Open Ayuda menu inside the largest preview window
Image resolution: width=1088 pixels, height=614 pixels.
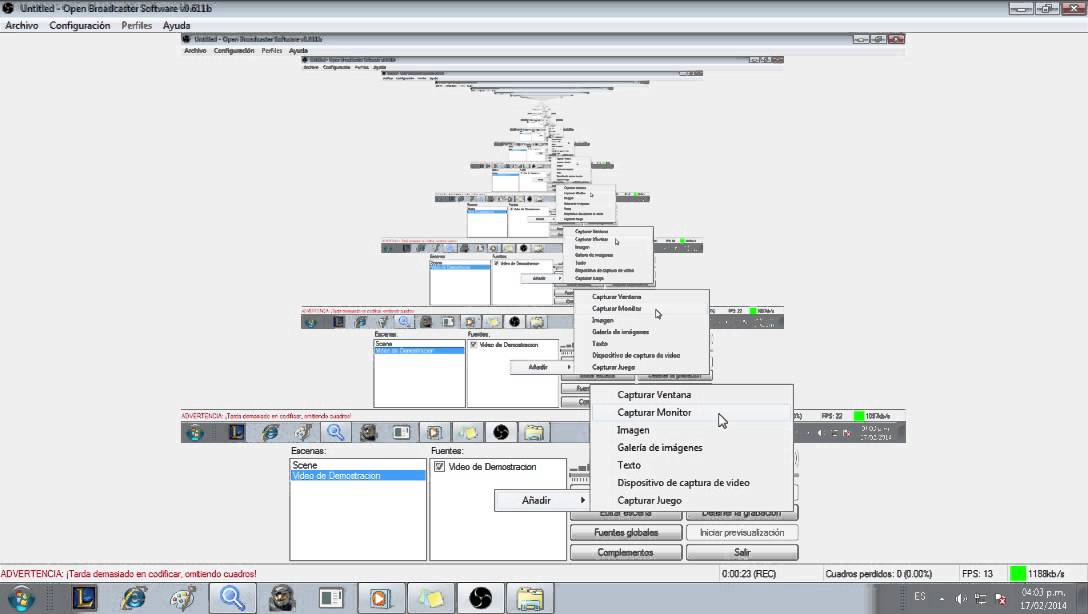[298, 51]
